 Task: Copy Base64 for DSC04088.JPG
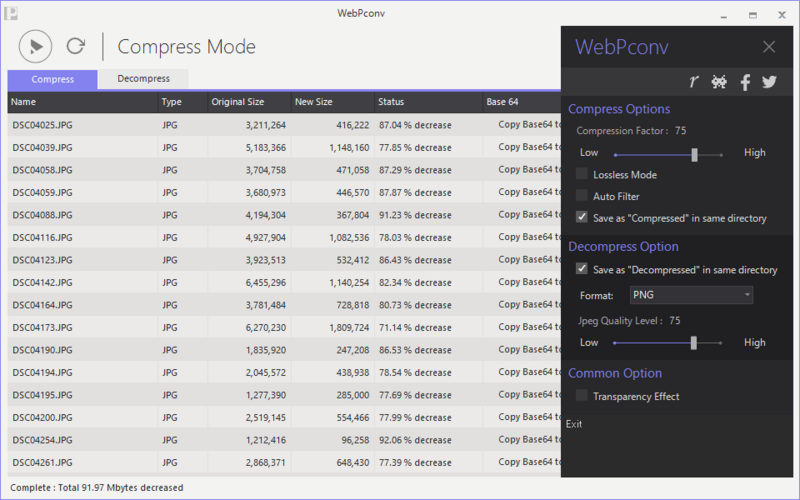(x=530, y=214)
